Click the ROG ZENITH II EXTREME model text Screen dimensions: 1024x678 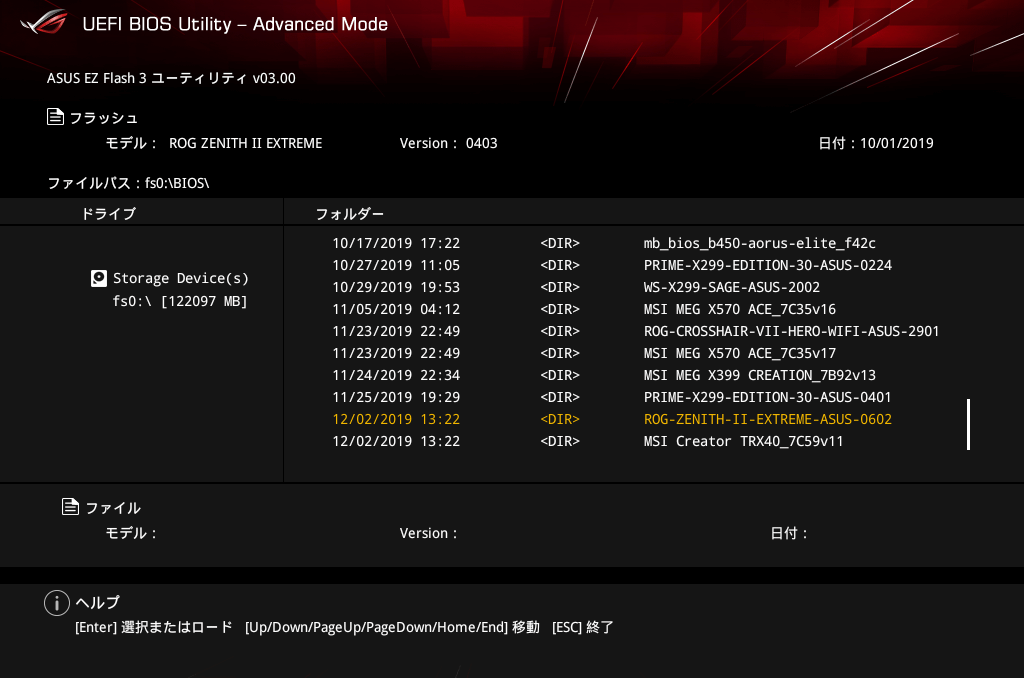coord(246,143)
